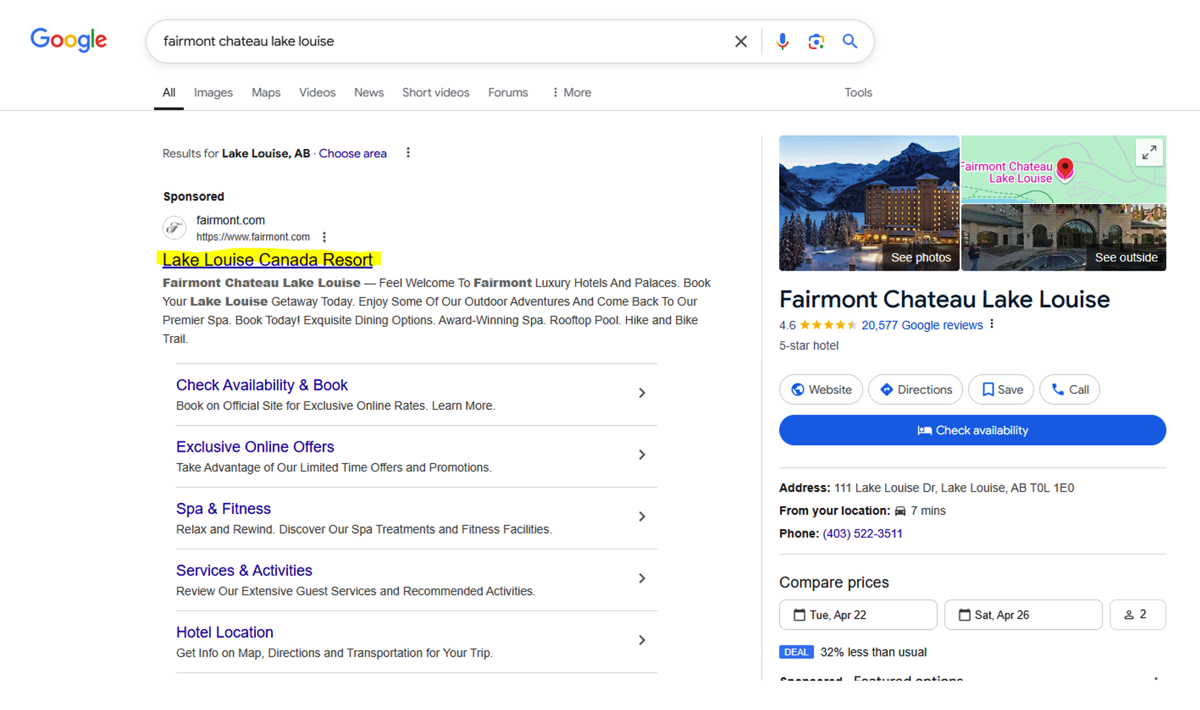Expand Spa & Fitness chevron

tap(642, 517)
